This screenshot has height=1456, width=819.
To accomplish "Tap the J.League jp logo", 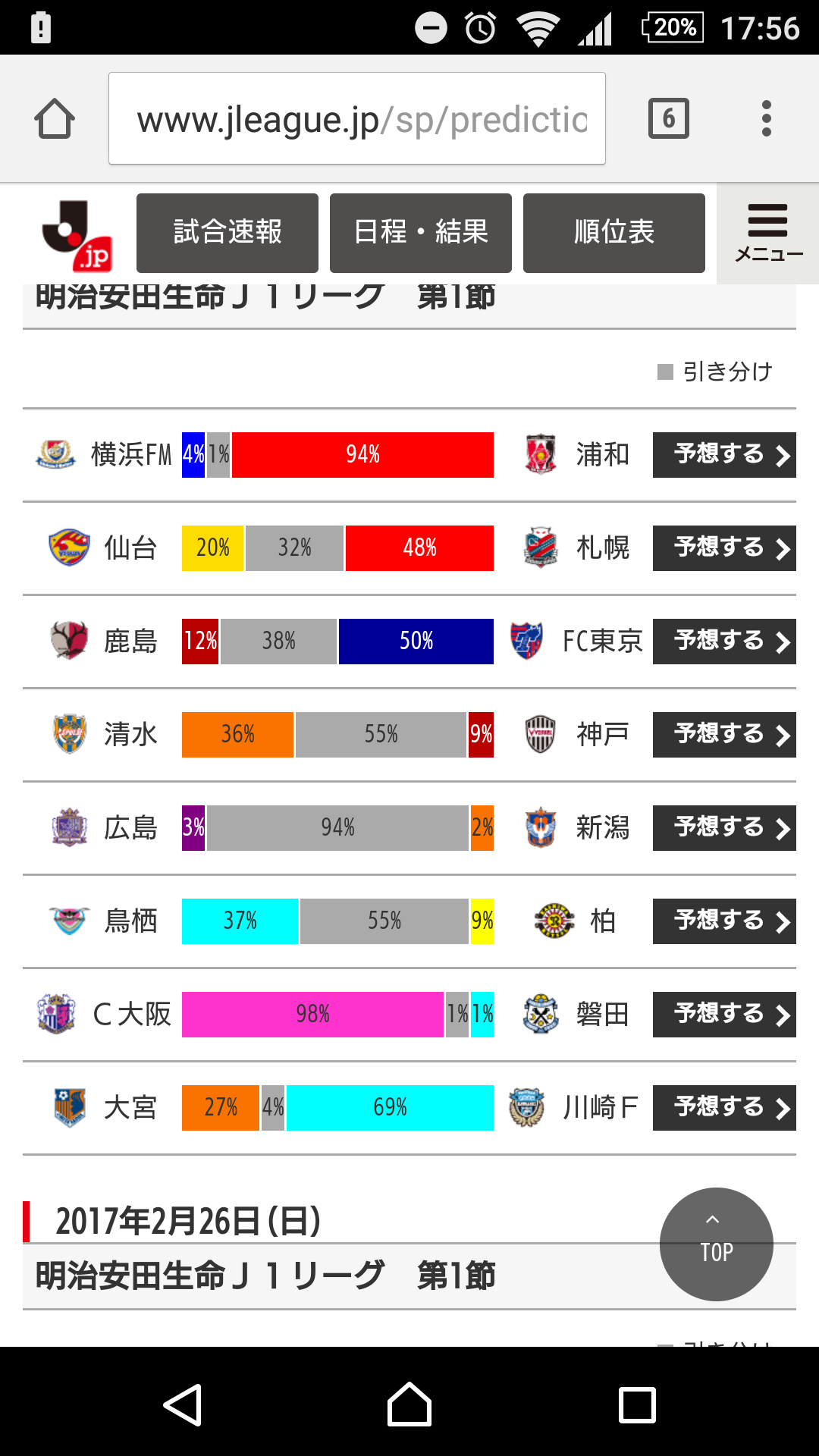I will pyautogui.click(x=77, y=235).
